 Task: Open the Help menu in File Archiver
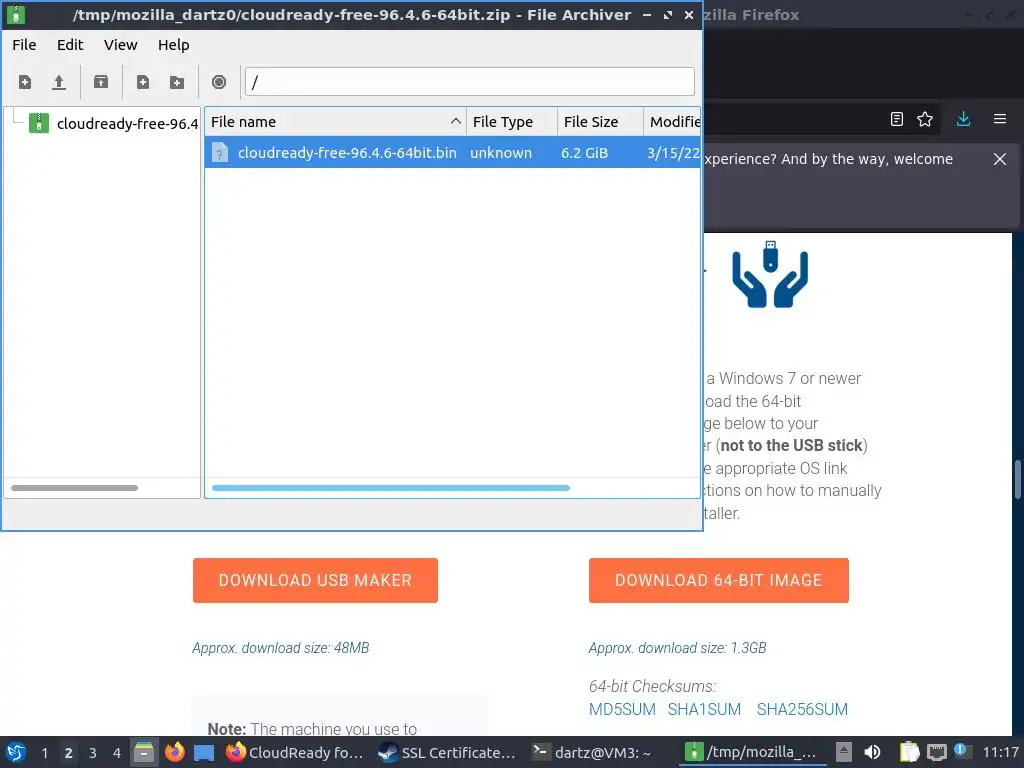174,45
